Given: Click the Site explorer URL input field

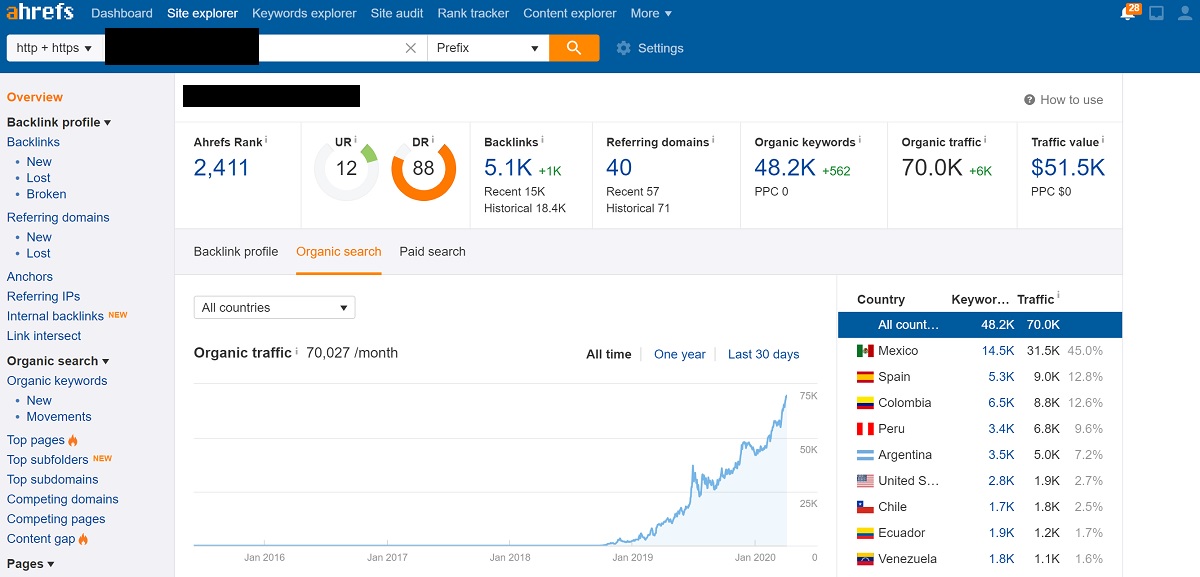Looking at the screenshot, I should [x=265, y=48].
